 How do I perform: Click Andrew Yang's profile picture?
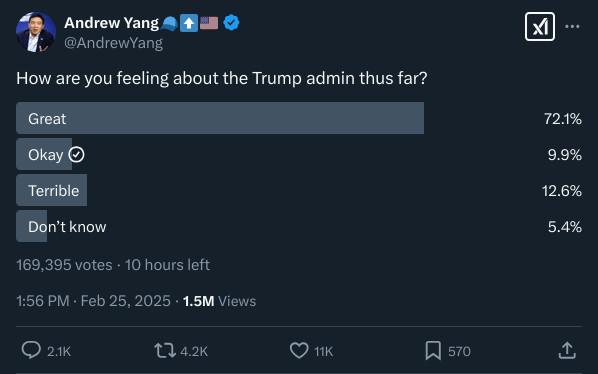(36, 32)
